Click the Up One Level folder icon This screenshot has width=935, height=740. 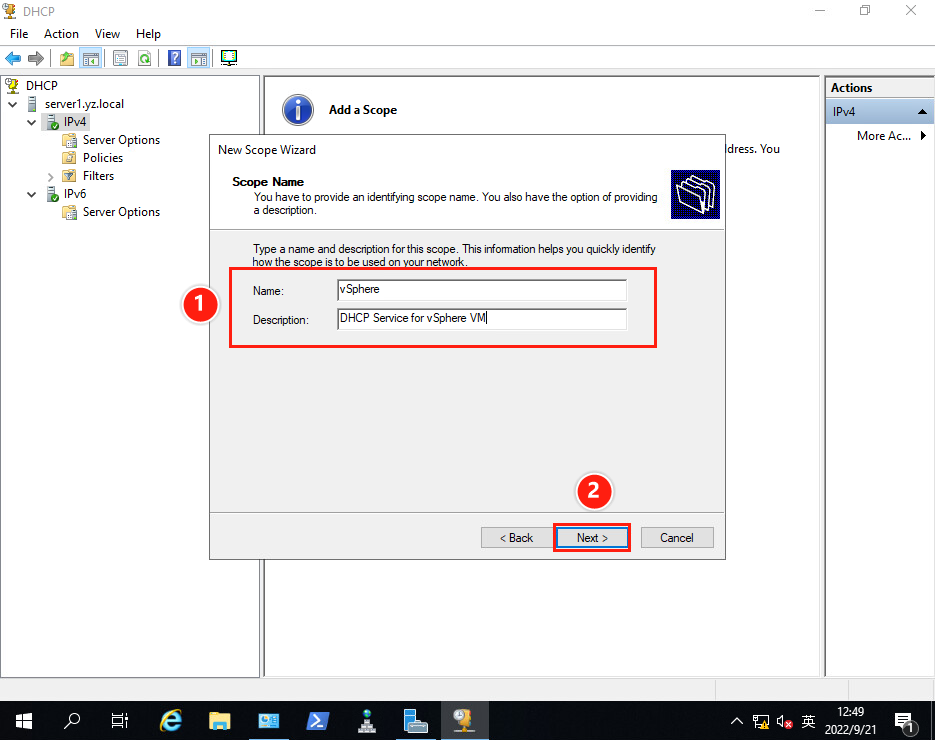[x=67, y=58]
